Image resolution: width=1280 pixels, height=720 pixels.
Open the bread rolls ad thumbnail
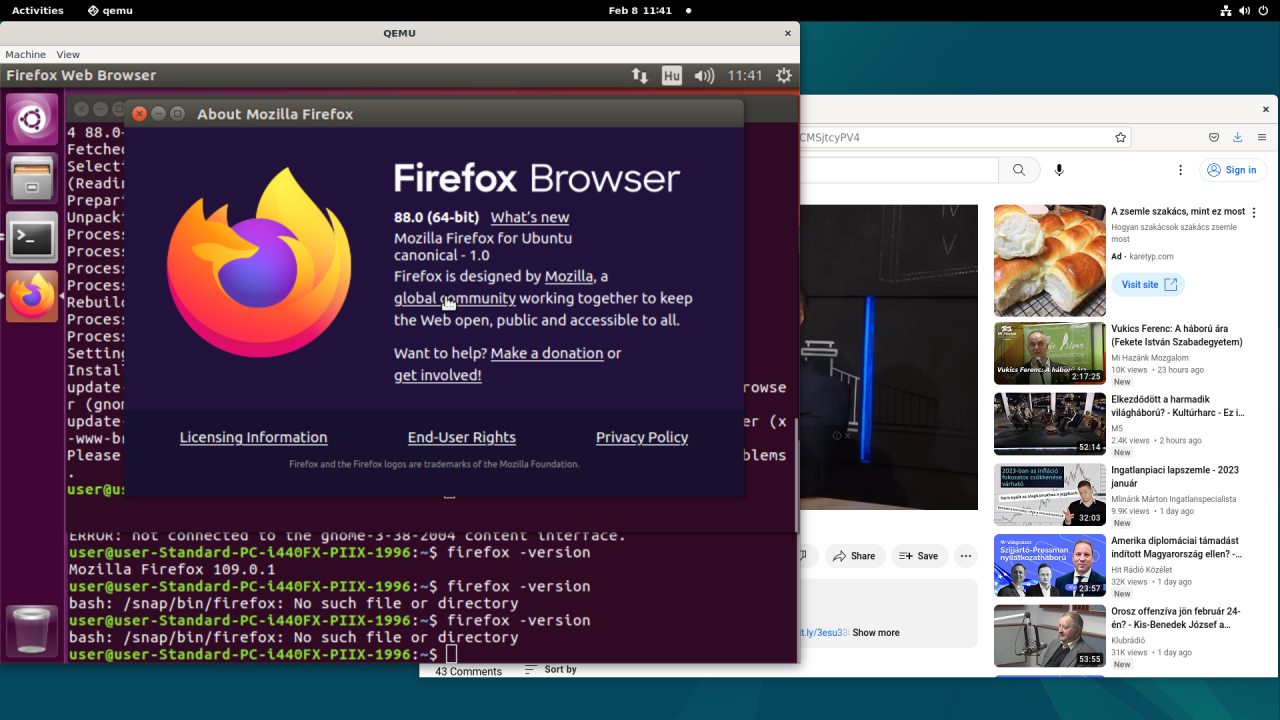click(1050, 260)
